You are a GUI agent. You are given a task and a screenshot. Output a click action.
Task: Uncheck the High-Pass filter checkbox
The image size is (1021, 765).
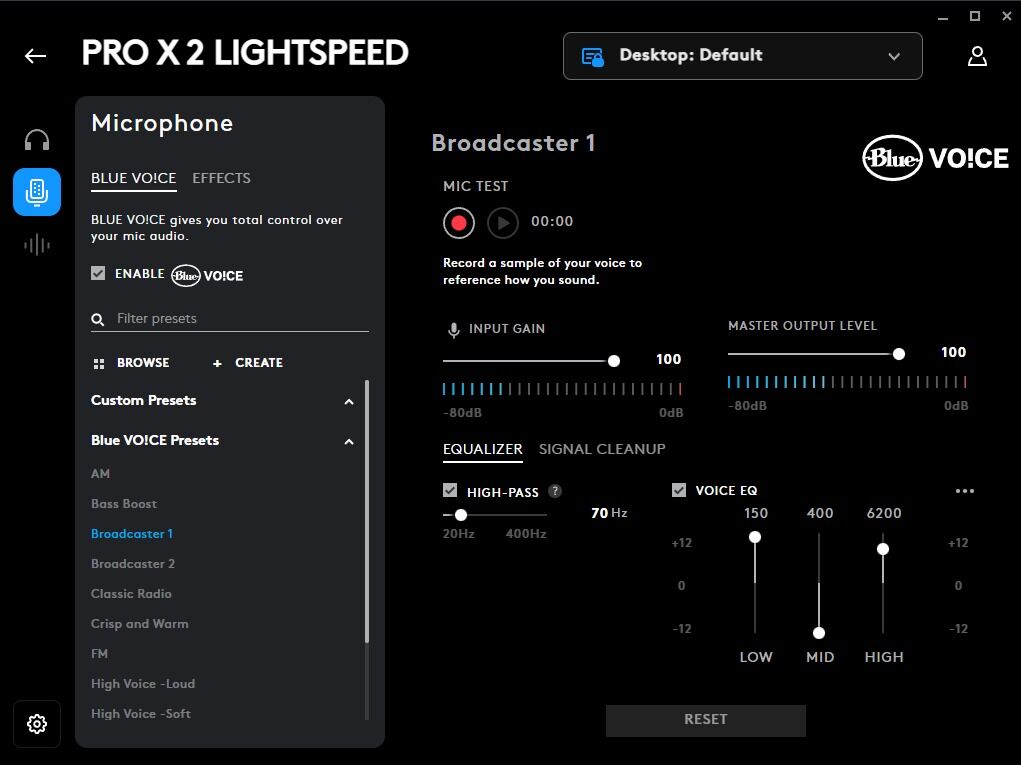(x=450, y=490)
